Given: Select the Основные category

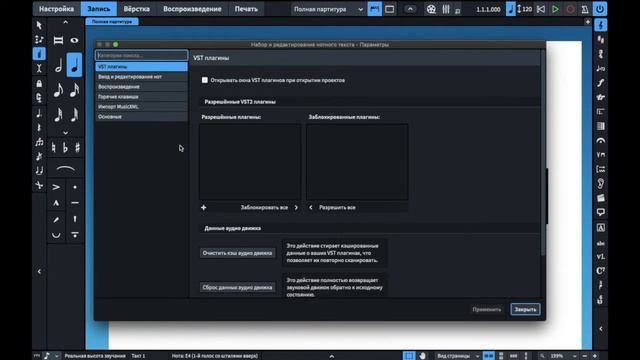Looking at the screenshot, I should (142, 117).
